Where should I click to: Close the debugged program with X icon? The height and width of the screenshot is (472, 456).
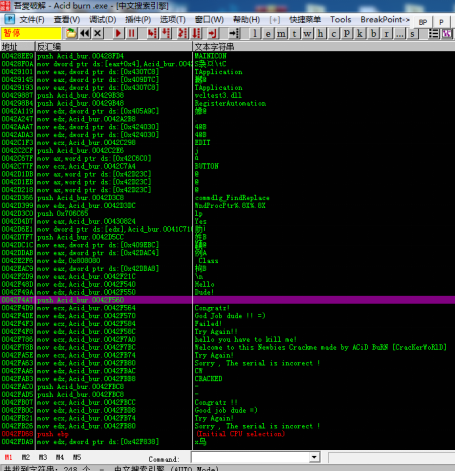97,33
